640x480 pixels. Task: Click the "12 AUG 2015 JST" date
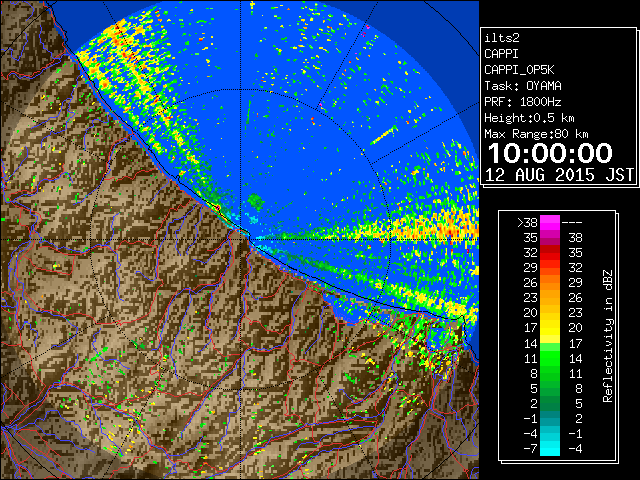click(x=560, y=175)
